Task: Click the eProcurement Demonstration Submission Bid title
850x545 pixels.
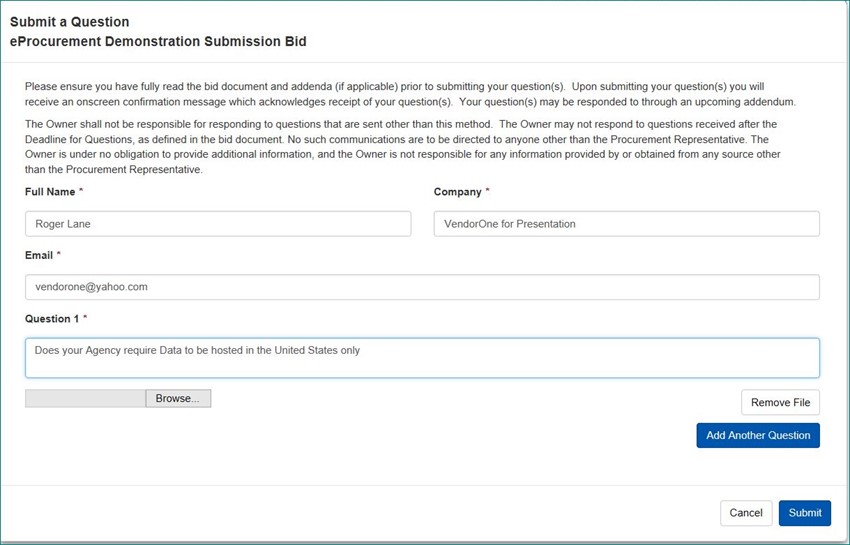Action: [x=158, y=42]
